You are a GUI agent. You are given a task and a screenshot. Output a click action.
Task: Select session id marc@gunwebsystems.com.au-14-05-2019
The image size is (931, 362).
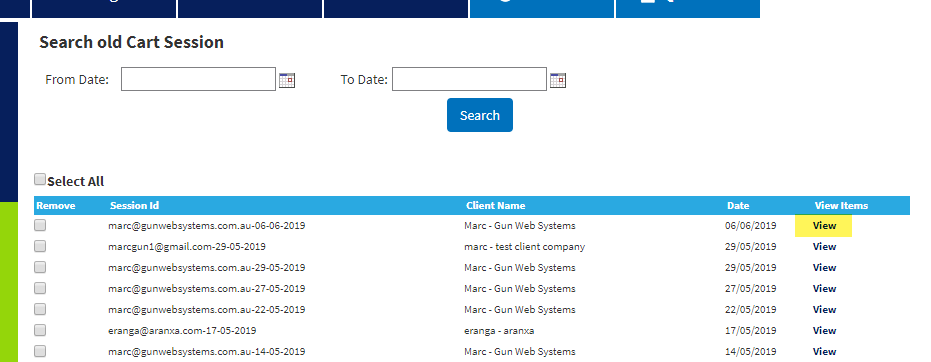coord(207,351)
